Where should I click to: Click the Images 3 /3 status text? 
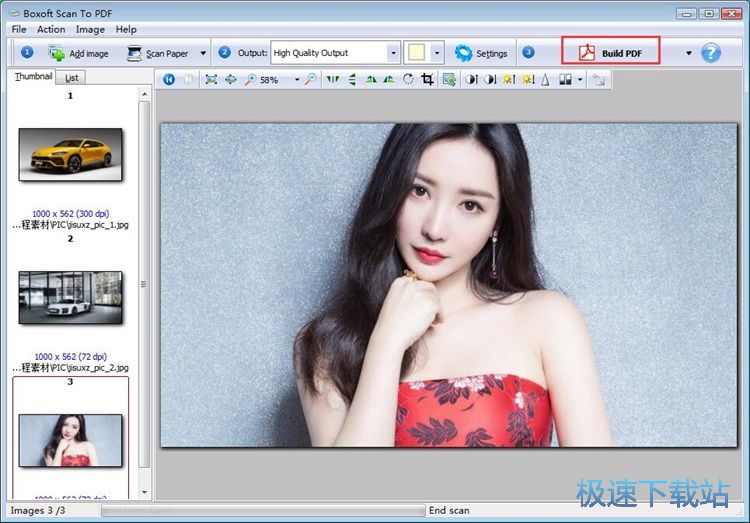click(x=38, y=511)
